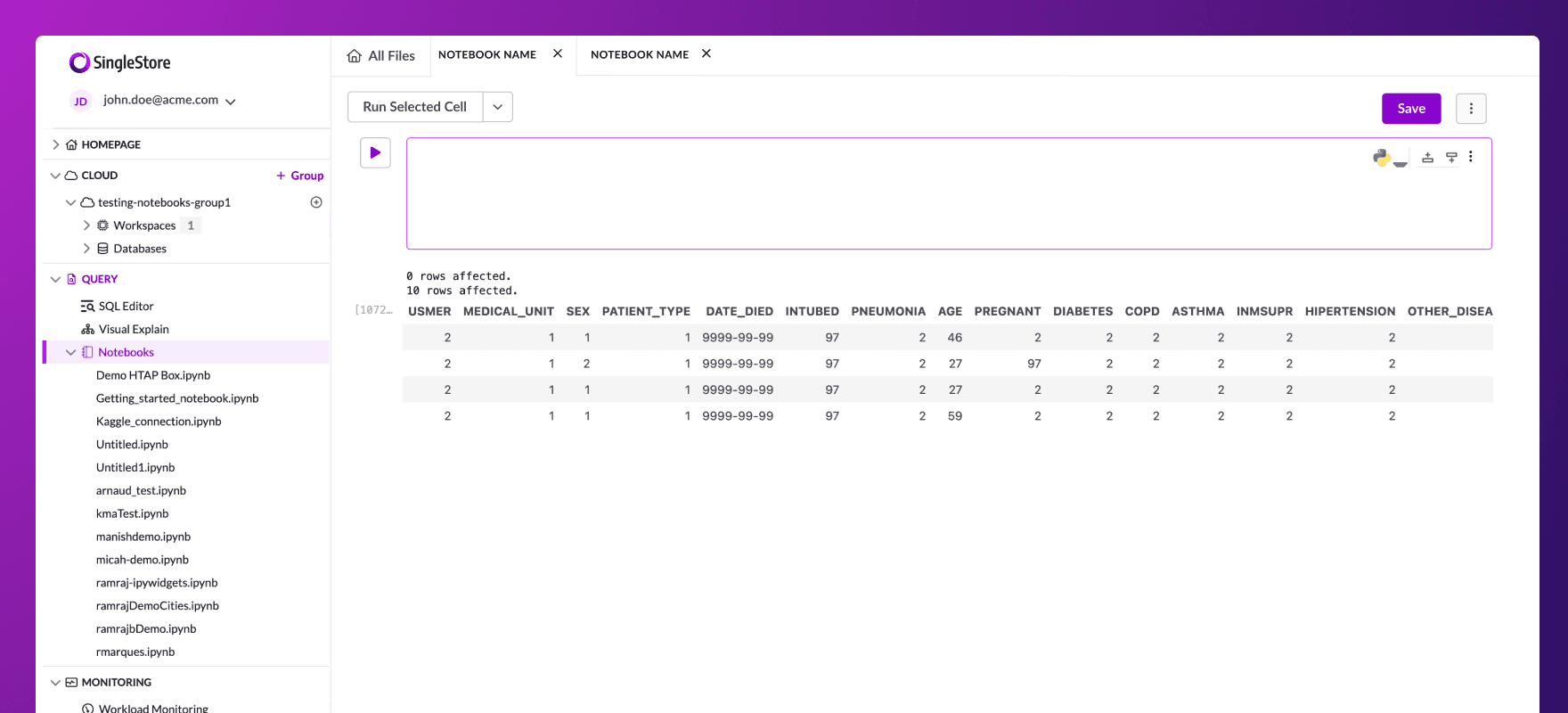Go to All Files home tab
The width and height of the screenshot is (1568, 713).
[x=381, y=55]
